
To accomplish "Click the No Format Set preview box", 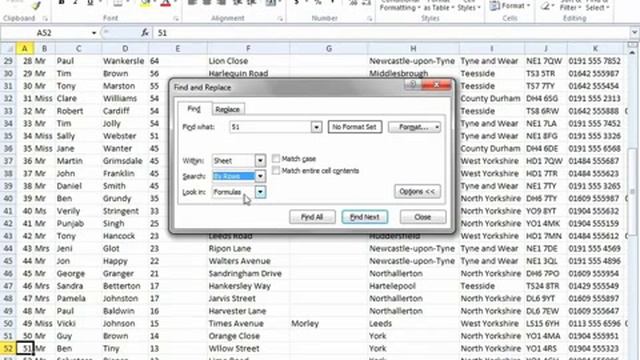I will coord(354,127).
